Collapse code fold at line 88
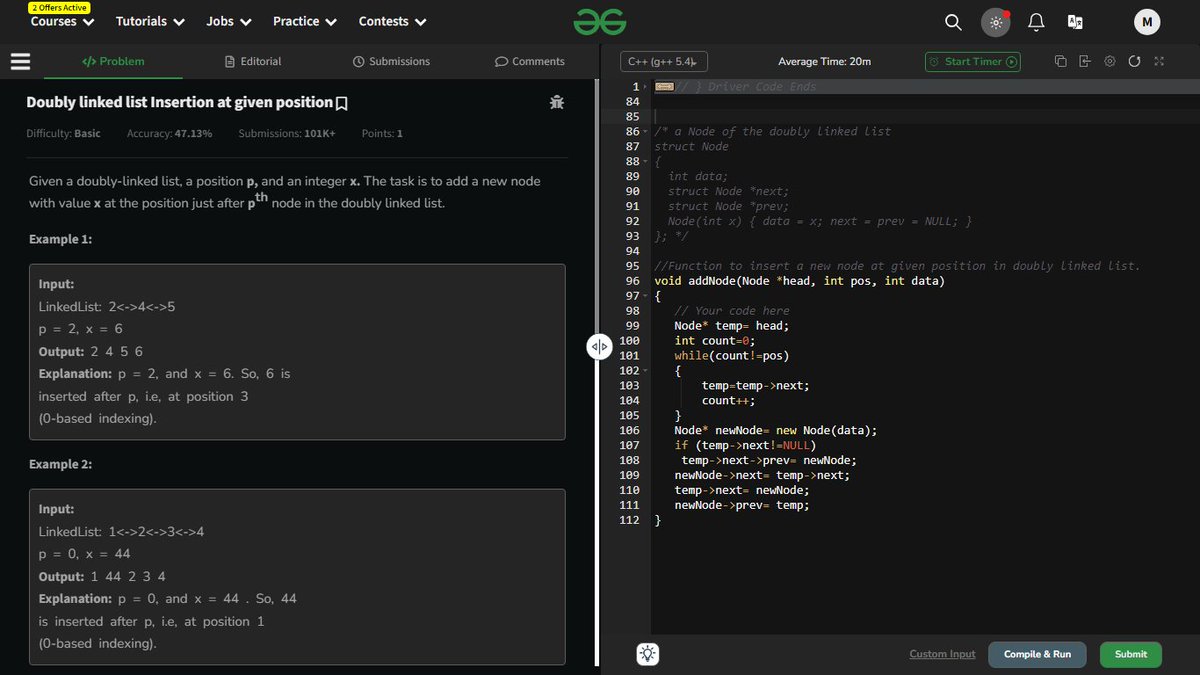The height and width of the screenshot is (675, 1200). 646,161
